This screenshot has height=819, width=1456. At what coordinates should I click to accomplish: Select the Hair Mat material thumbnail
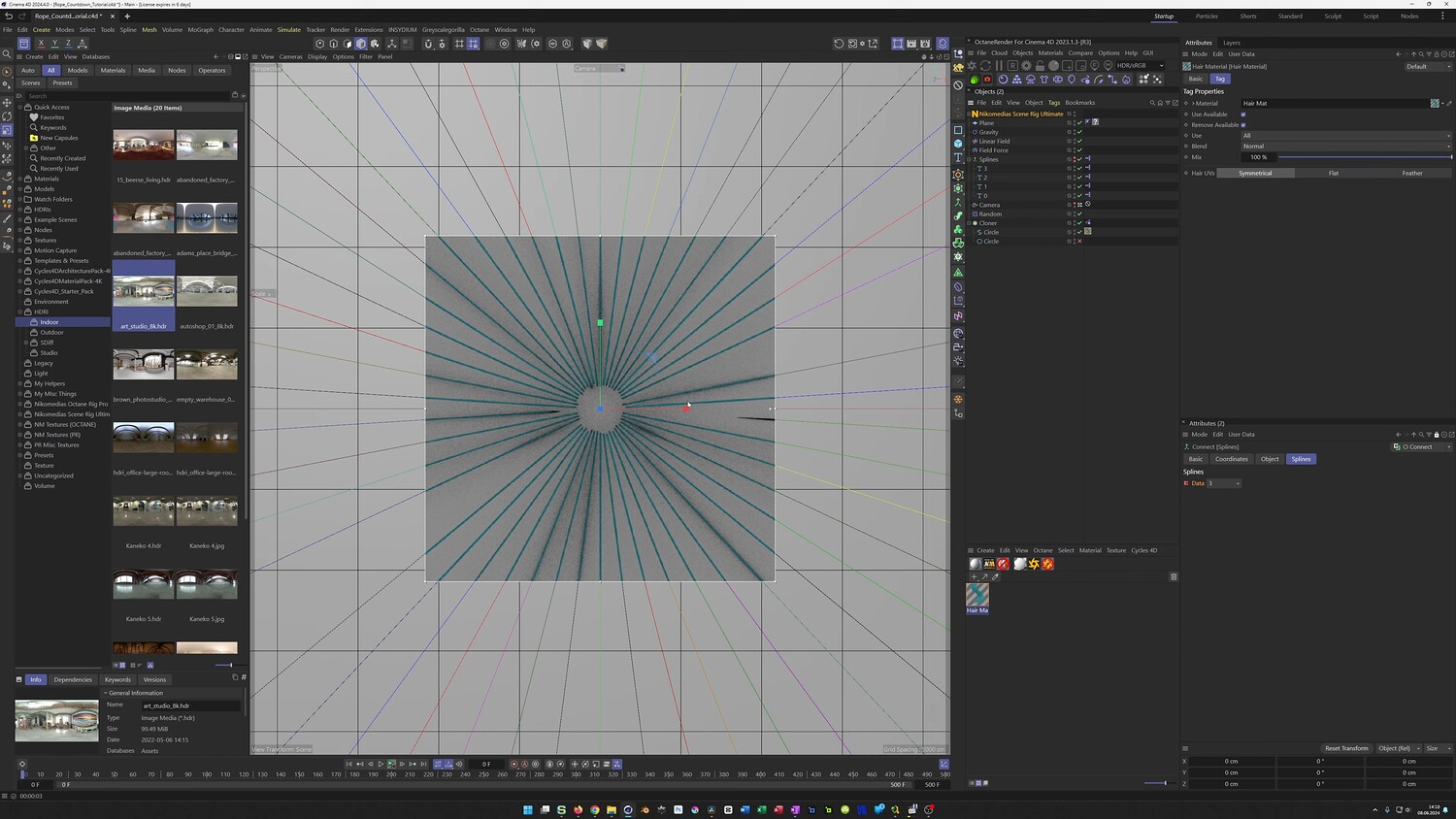coord(977,594)
